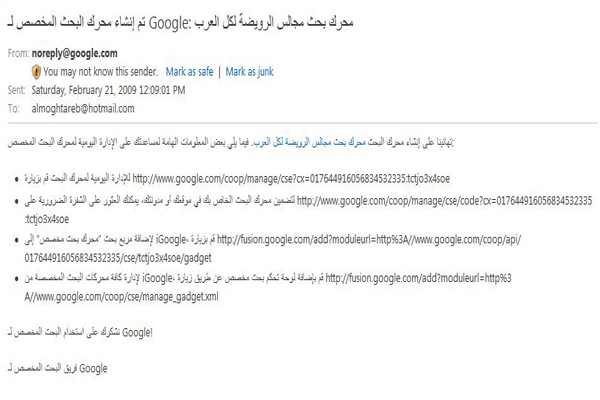Click the shield warning icon beside sender notice
Image resolution: width=600 pixels, height=400 pixels.
37,72
